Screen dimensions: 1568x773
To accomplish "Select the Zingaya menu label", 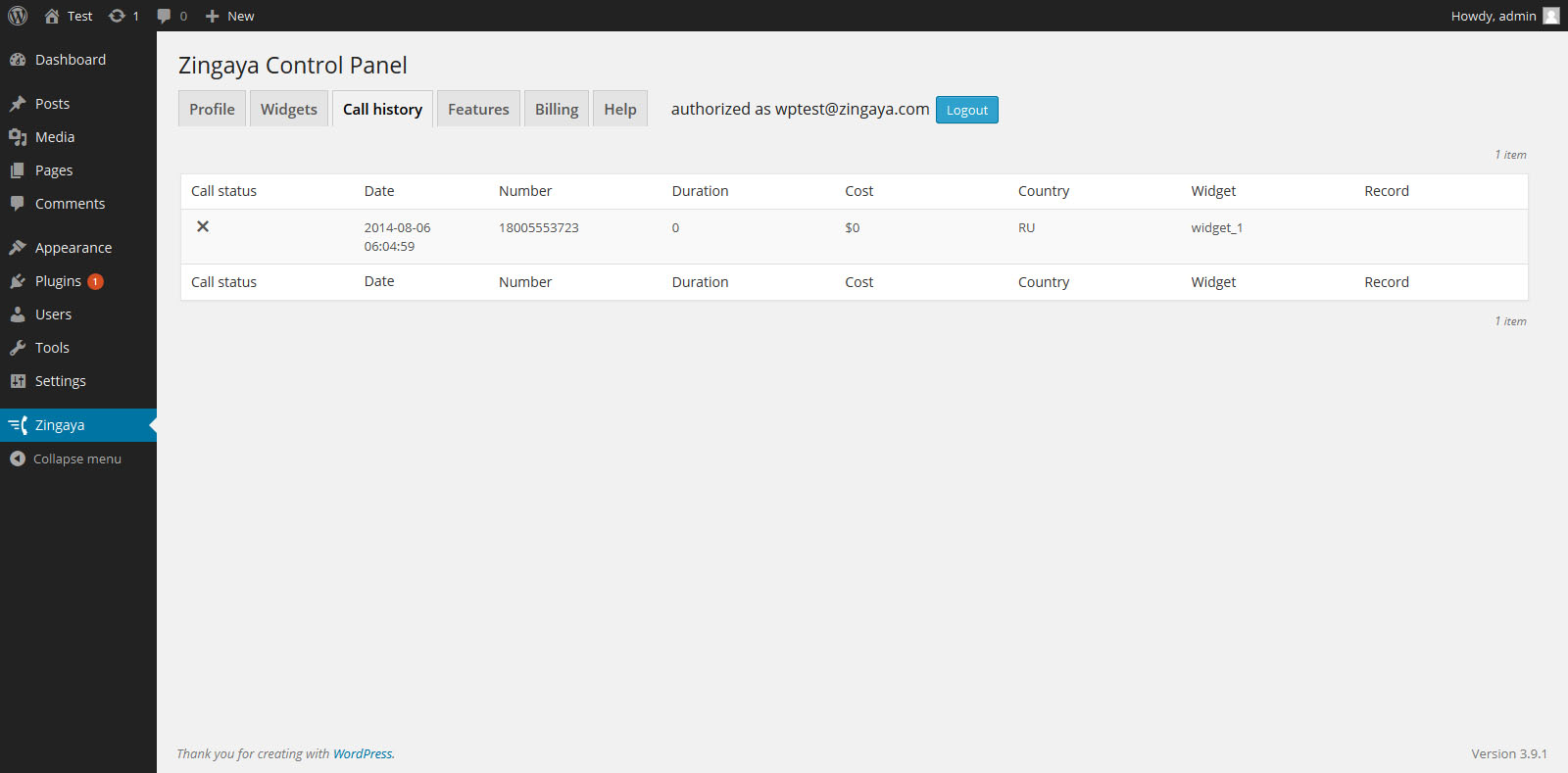I will click(x=60, y=425).
